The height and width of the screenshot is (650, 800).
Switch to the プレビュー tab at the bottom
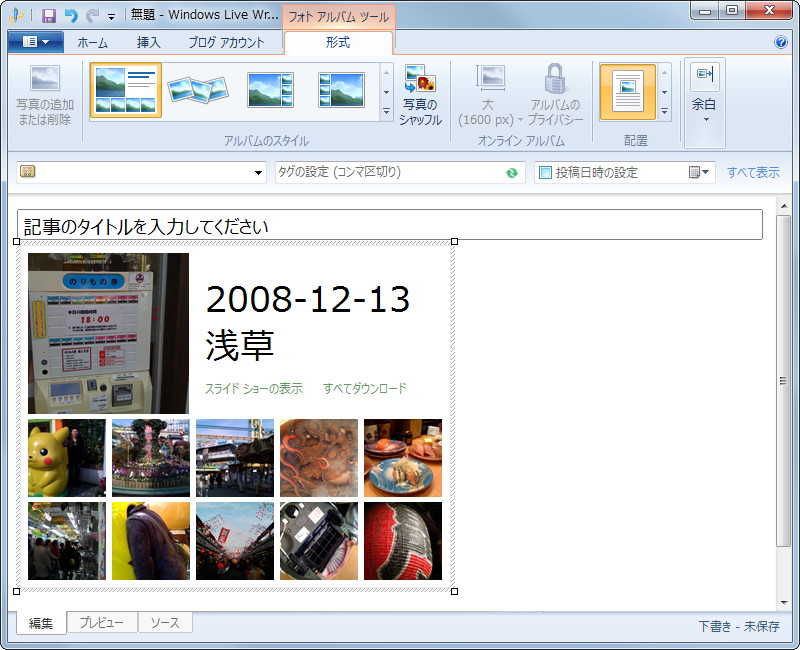tap(100, 622)
